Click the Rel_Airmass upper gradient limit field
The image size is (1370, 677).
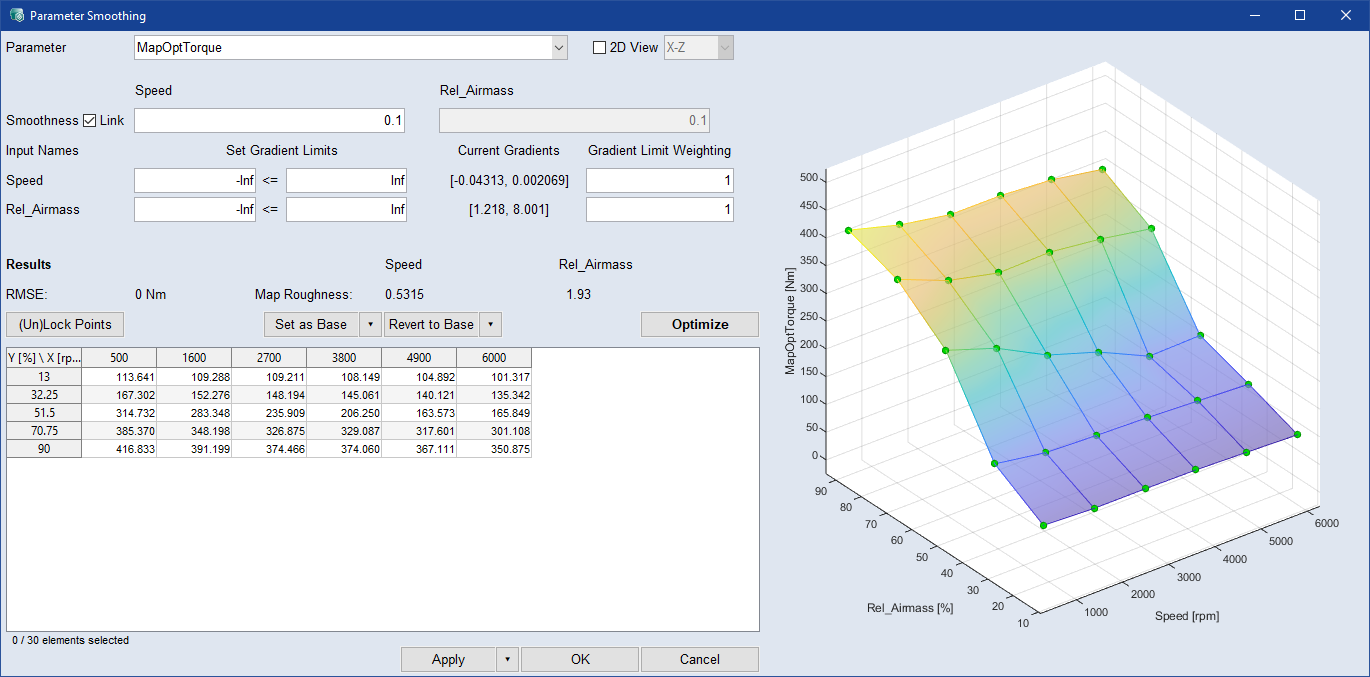(x=346, y=210)
